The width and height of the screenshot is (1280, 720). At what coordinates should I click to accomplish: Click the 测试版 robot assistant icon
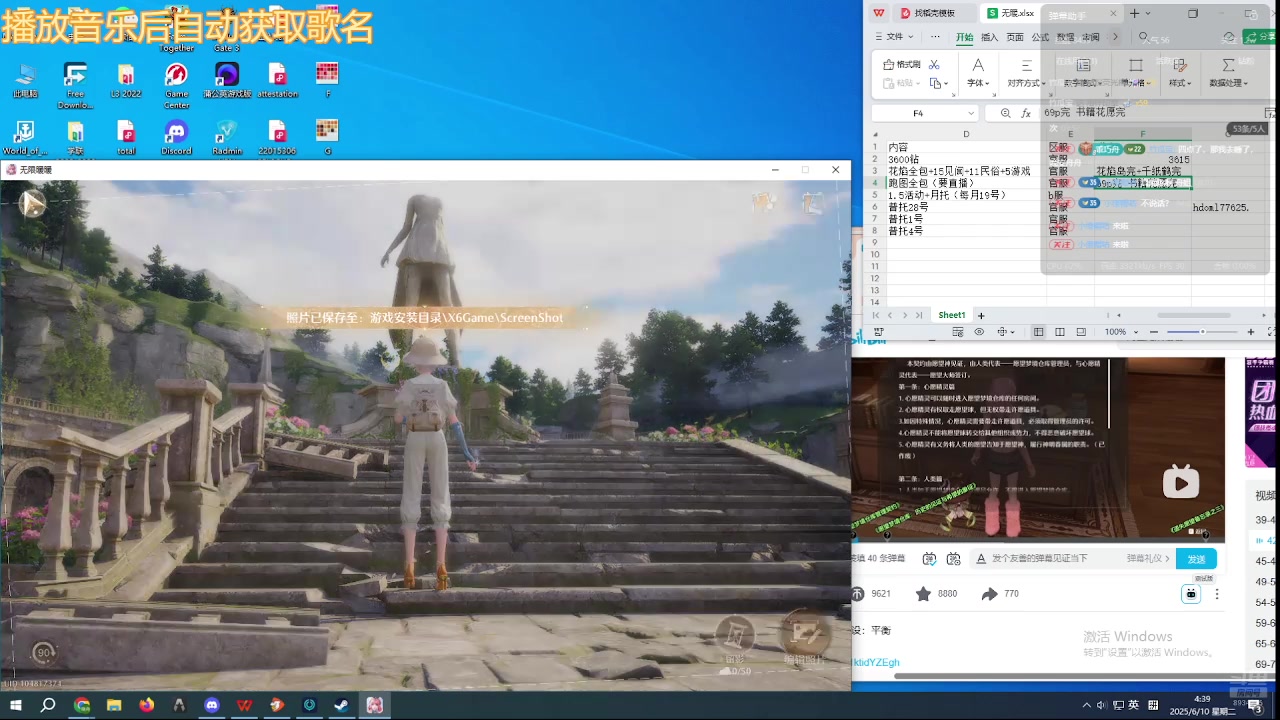pos(1191,594)
